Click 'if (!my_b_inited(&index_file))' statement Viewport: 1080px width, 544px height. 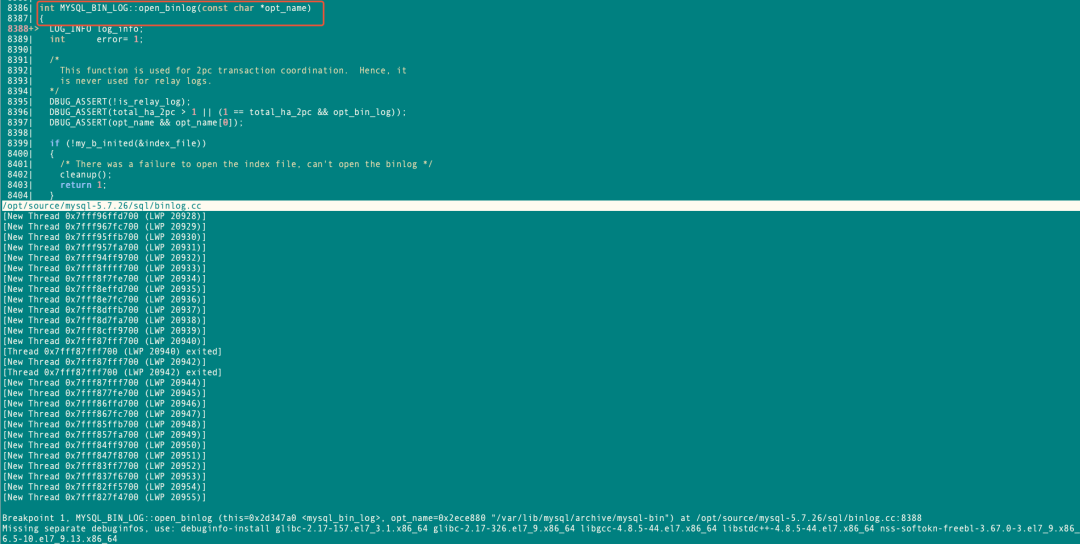click(127, 143)
